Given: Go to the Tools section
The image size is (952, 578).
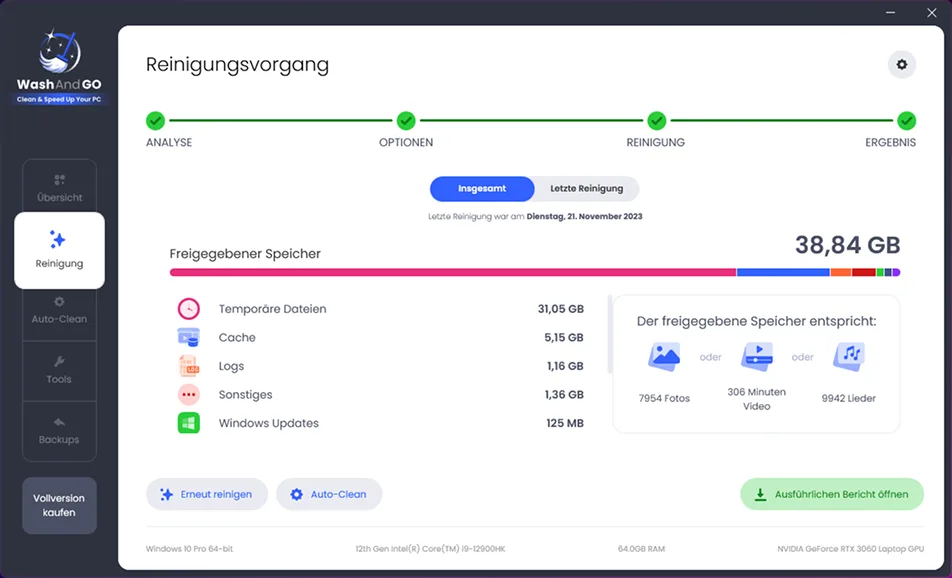Looking at the screenshot, I should click(x=60, y=370).
